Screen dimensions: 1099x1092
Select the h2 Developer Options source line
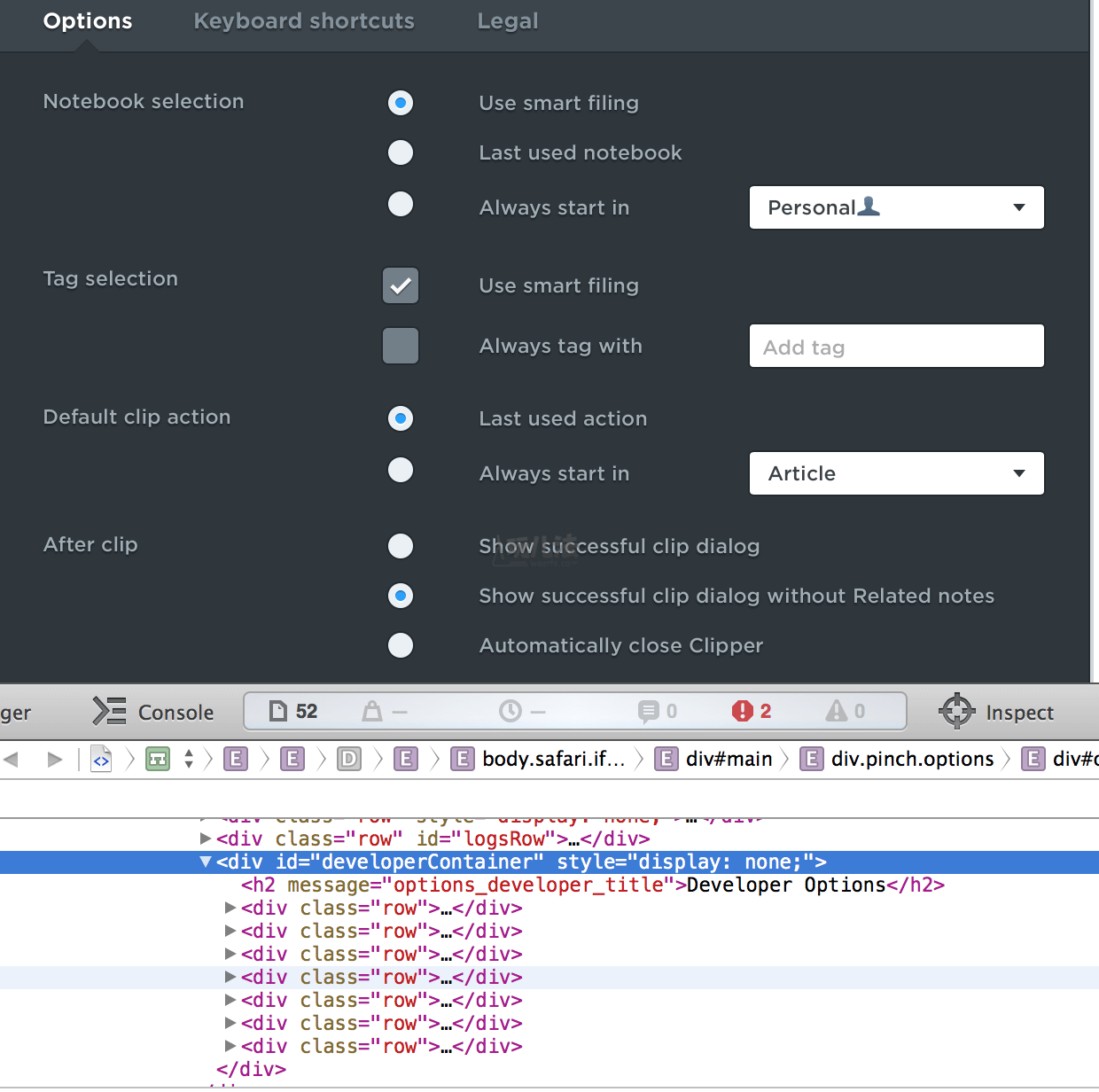click(x=593, y=885)
